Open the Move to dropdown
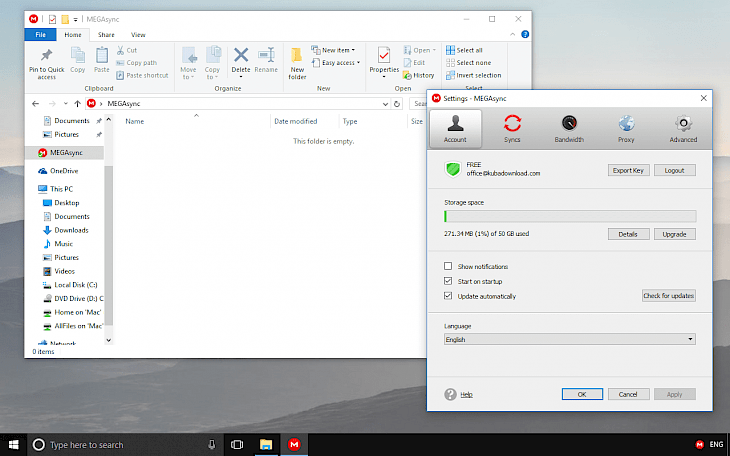This screenshot has width=730, height=456. click(x=188, y=64)
